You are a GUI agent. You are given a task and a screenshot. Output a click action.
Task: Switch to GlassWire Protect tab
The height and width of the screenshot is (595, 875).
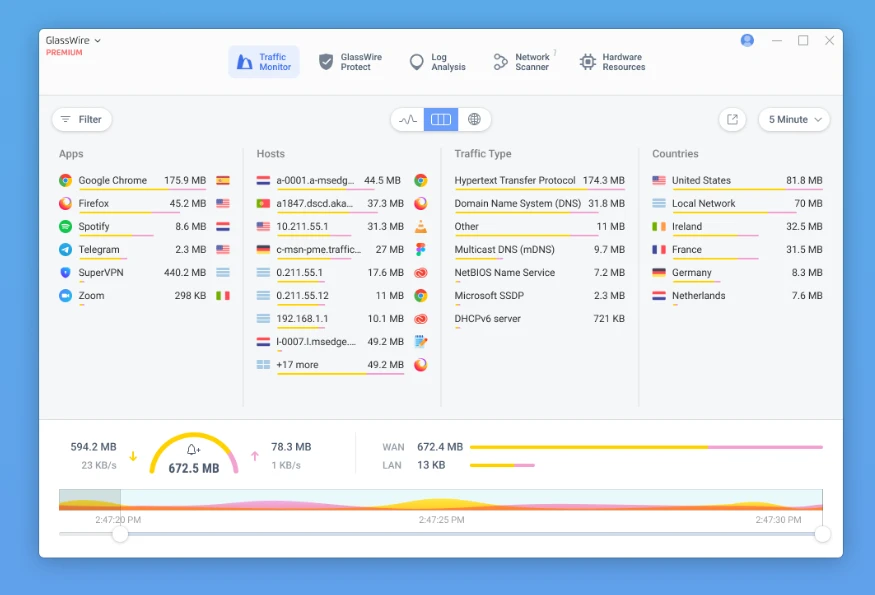pos(350,61)
